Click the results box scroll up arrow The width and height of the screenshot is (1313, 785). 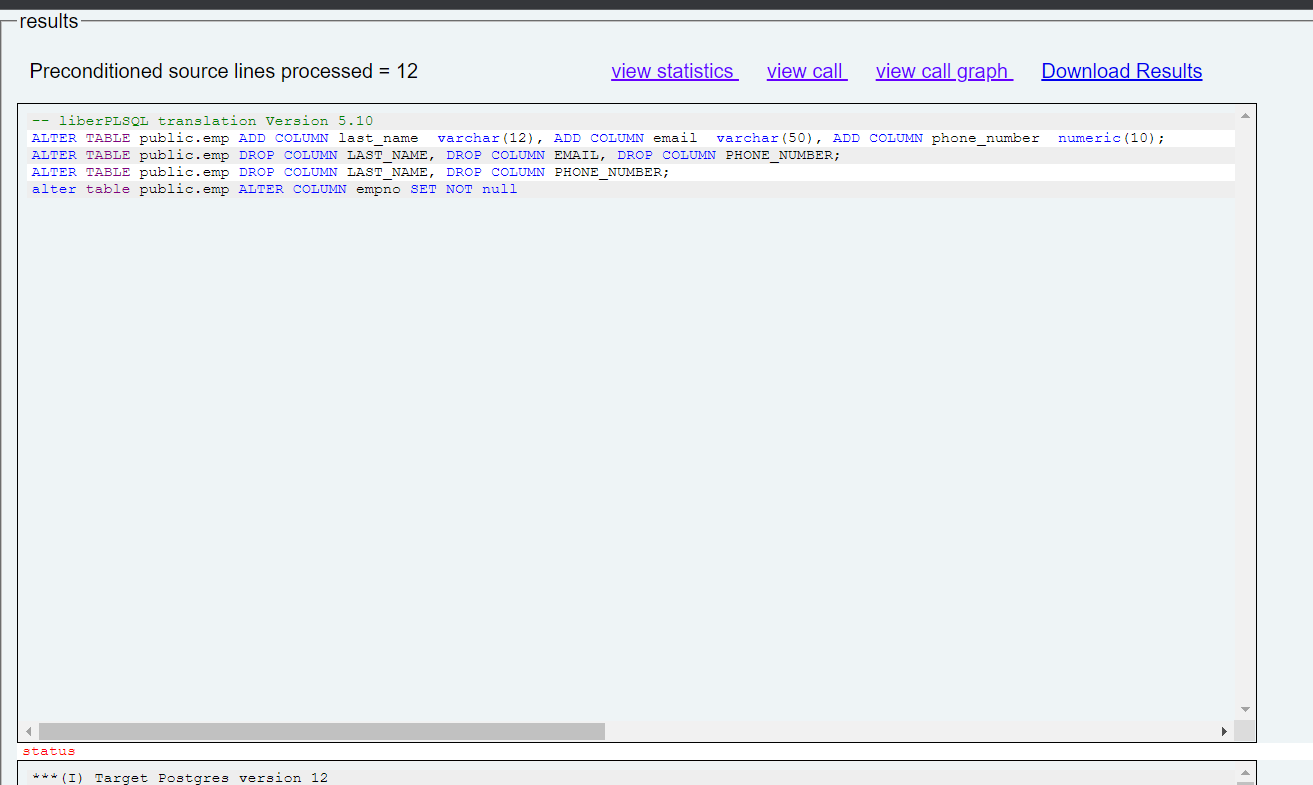1245,115
